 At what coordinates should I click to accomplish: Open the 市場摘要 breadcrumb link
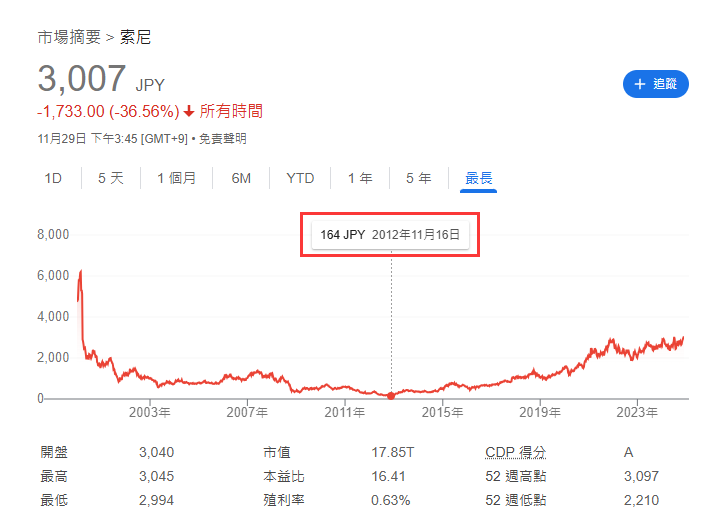(x=69, y=37)
